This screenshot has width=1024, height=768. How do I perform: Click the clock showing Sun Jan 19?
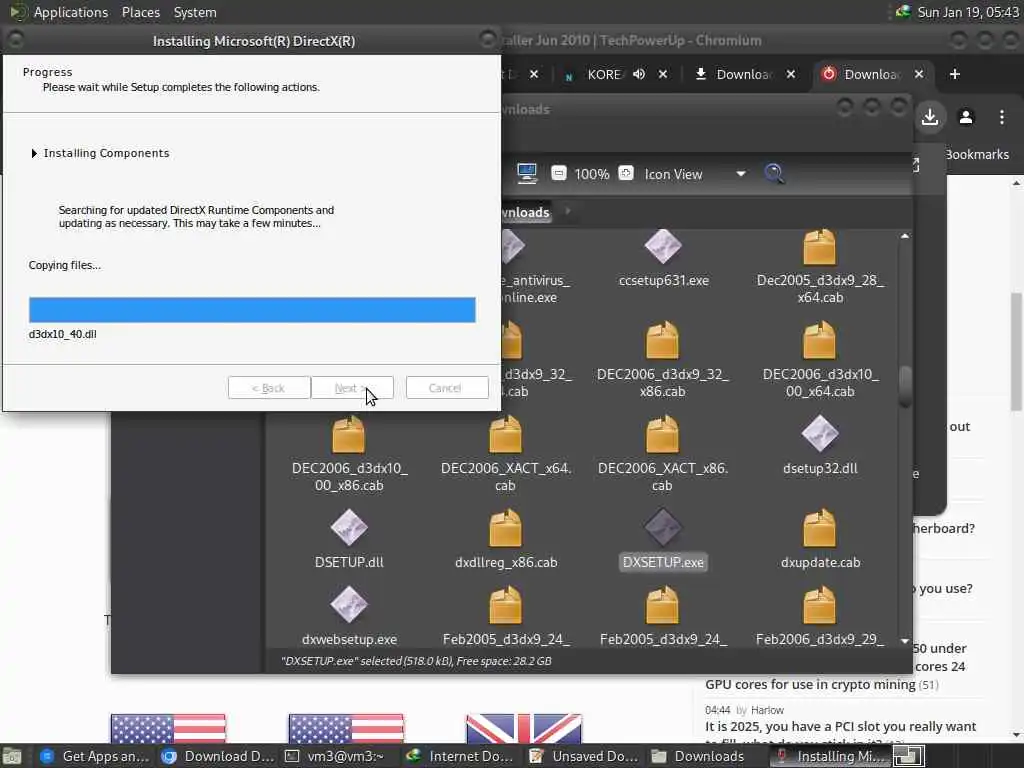point(968,12)
